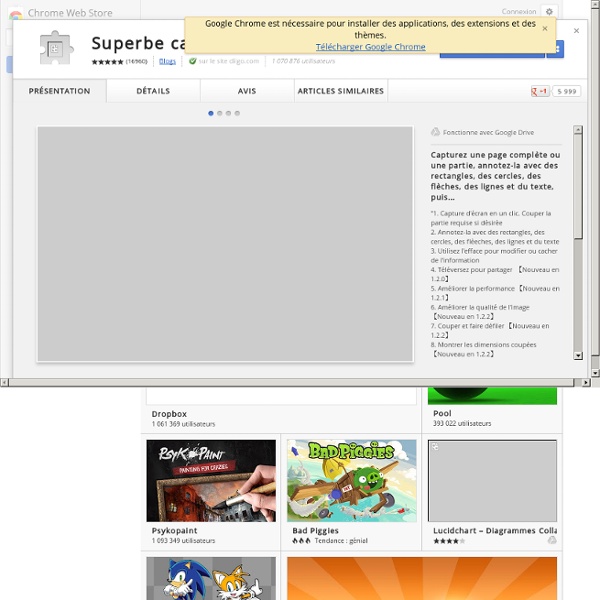Viewport: 600px width, 600px height.
Task: Click the 'Capturez une page complète' heading
Action: point(495,176)
